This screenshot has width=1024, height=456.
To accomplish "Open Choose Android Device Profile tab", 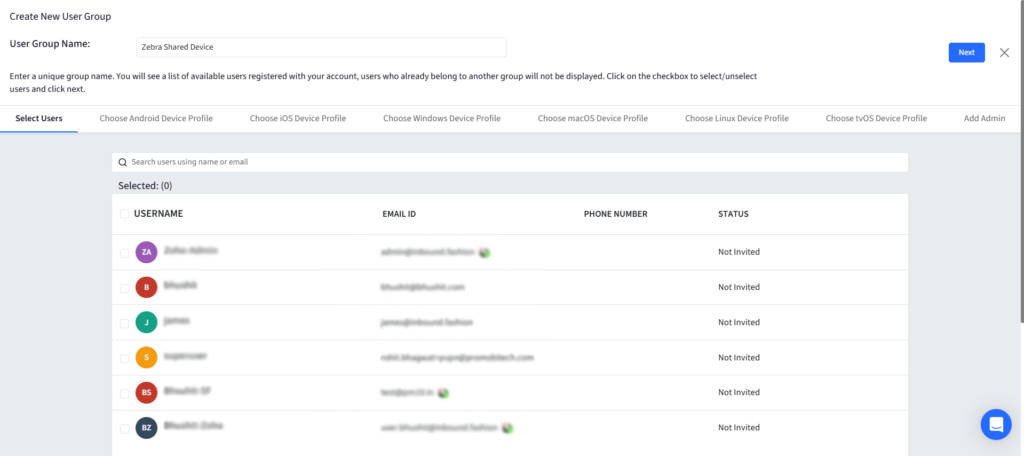I will point(156,118).
